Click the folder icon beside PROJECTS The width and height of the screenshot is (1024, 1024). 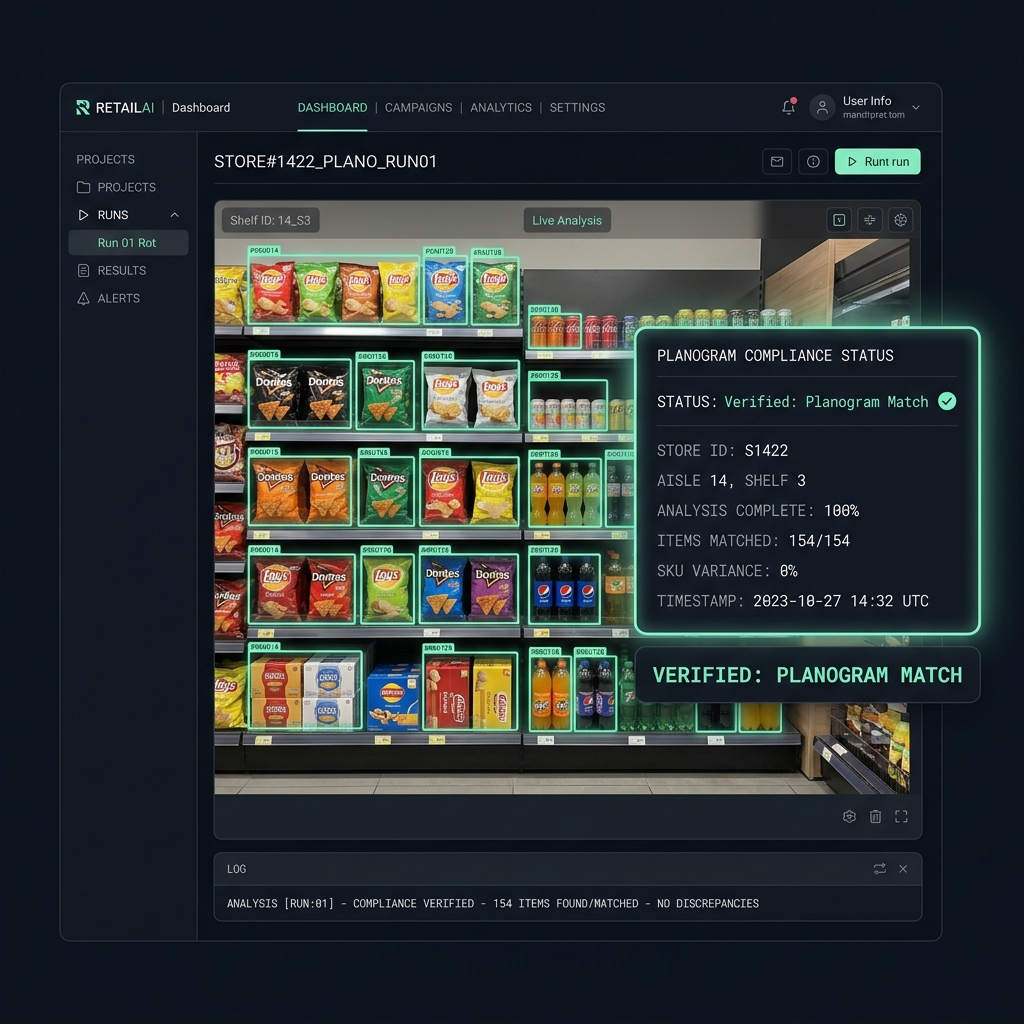coord(84,187)
